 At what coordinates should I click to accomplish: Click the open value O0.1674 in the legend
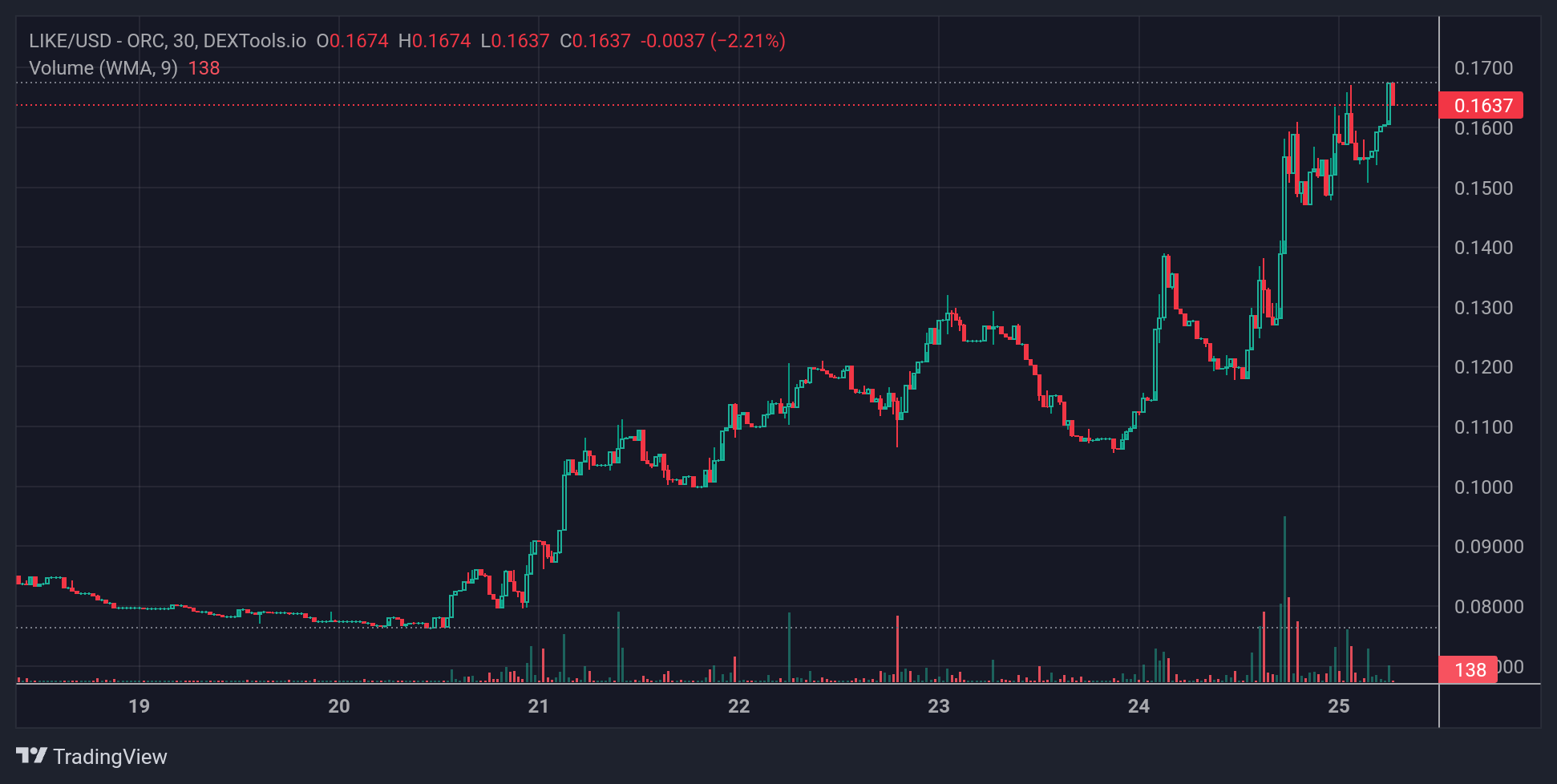click(x=352, y=41)
